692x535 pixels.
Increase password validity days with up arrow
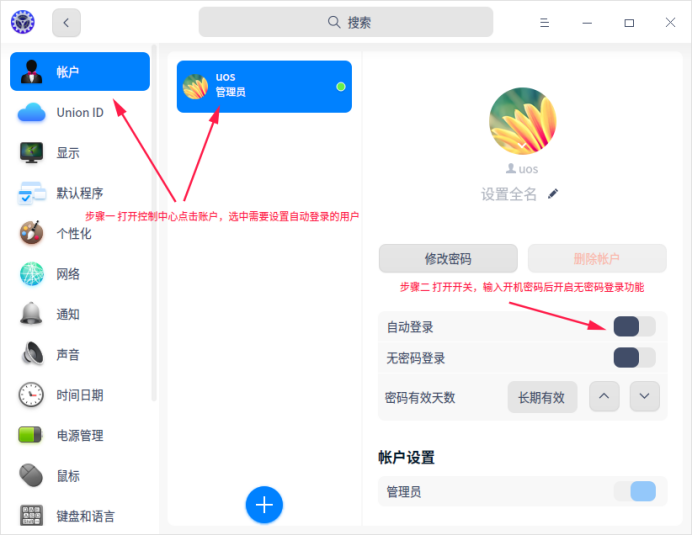click(604, 396)
